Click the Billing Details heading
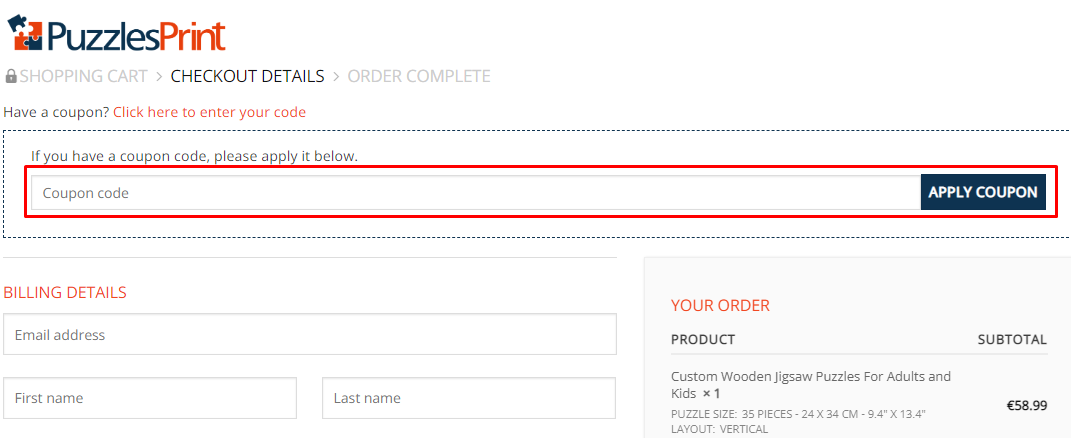The height and width of the screenshot is (438, 1071). pyautogui.click(x=65, y=292)
